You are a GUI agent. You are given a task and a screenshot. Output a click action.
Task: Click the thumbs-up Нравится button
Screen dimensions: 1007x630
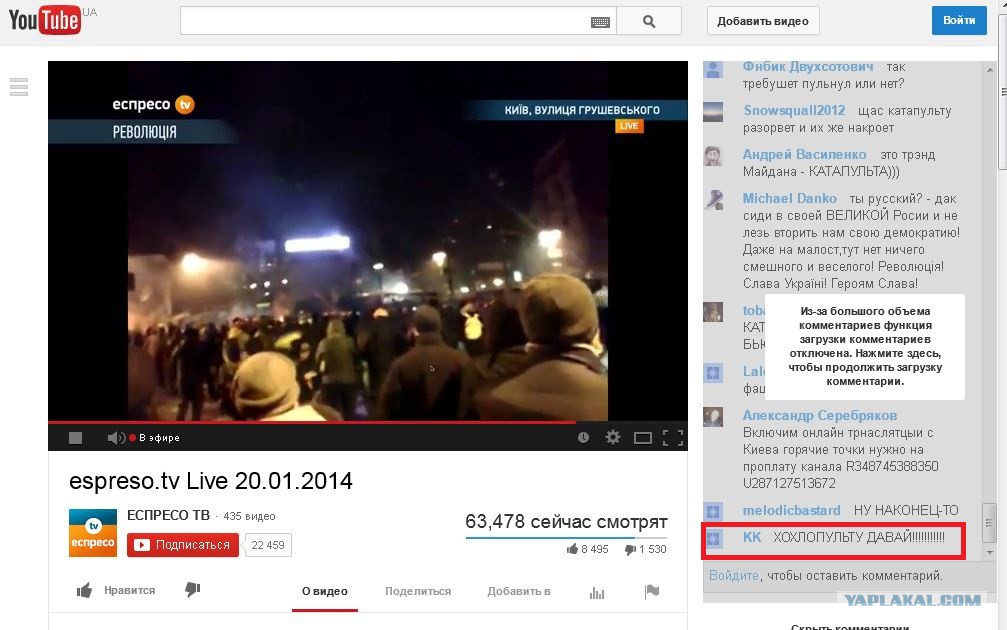coord(116,590)
